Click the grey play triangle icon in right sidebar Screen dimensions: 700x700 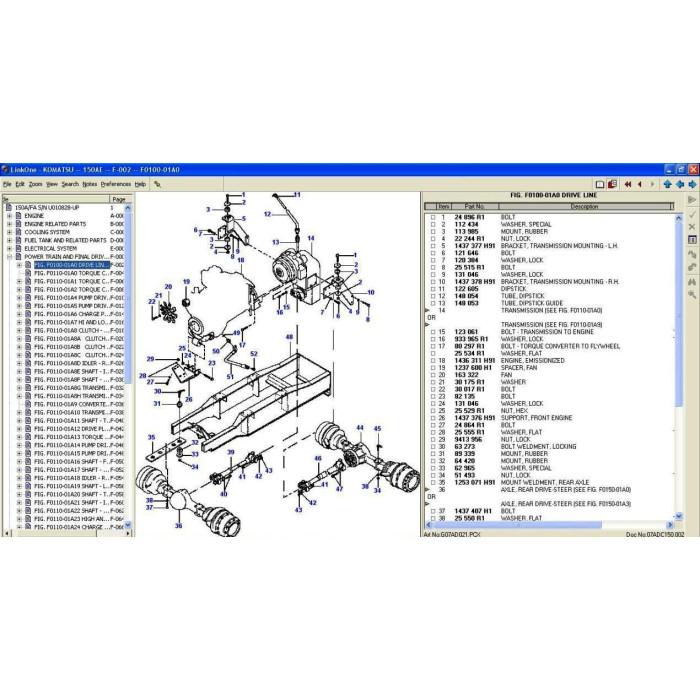click(x=692, y=200)
